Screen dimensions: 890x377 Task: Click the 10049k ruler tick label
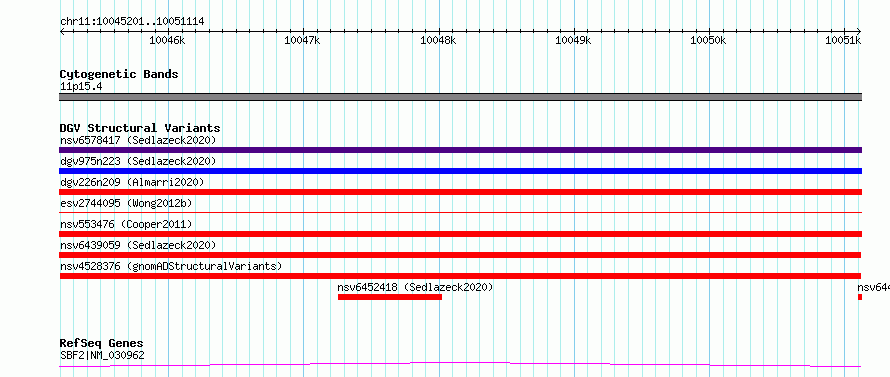pos(573,40)
